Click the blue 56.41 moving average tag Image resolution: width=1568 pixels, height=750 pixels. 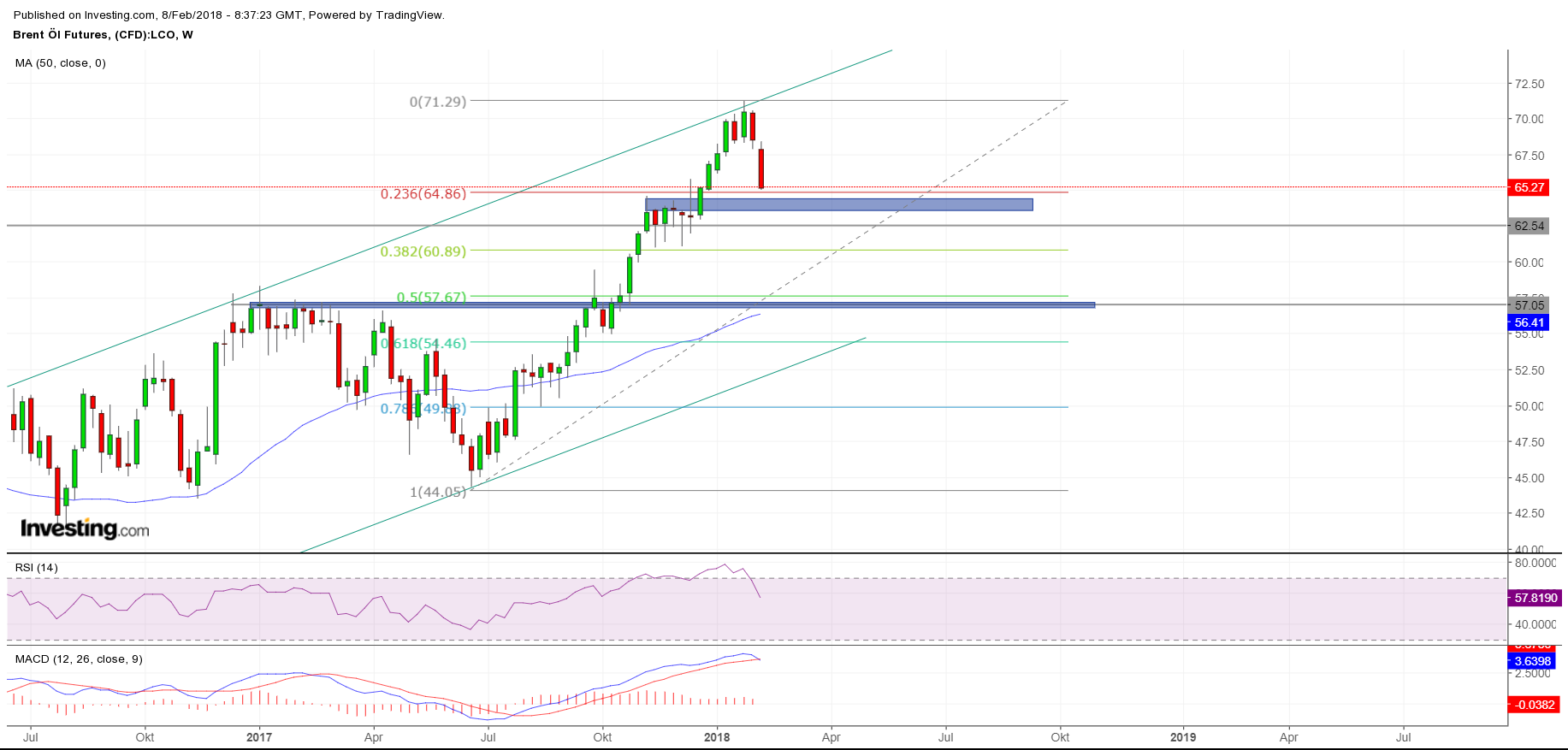click(x=1529, y=322)
